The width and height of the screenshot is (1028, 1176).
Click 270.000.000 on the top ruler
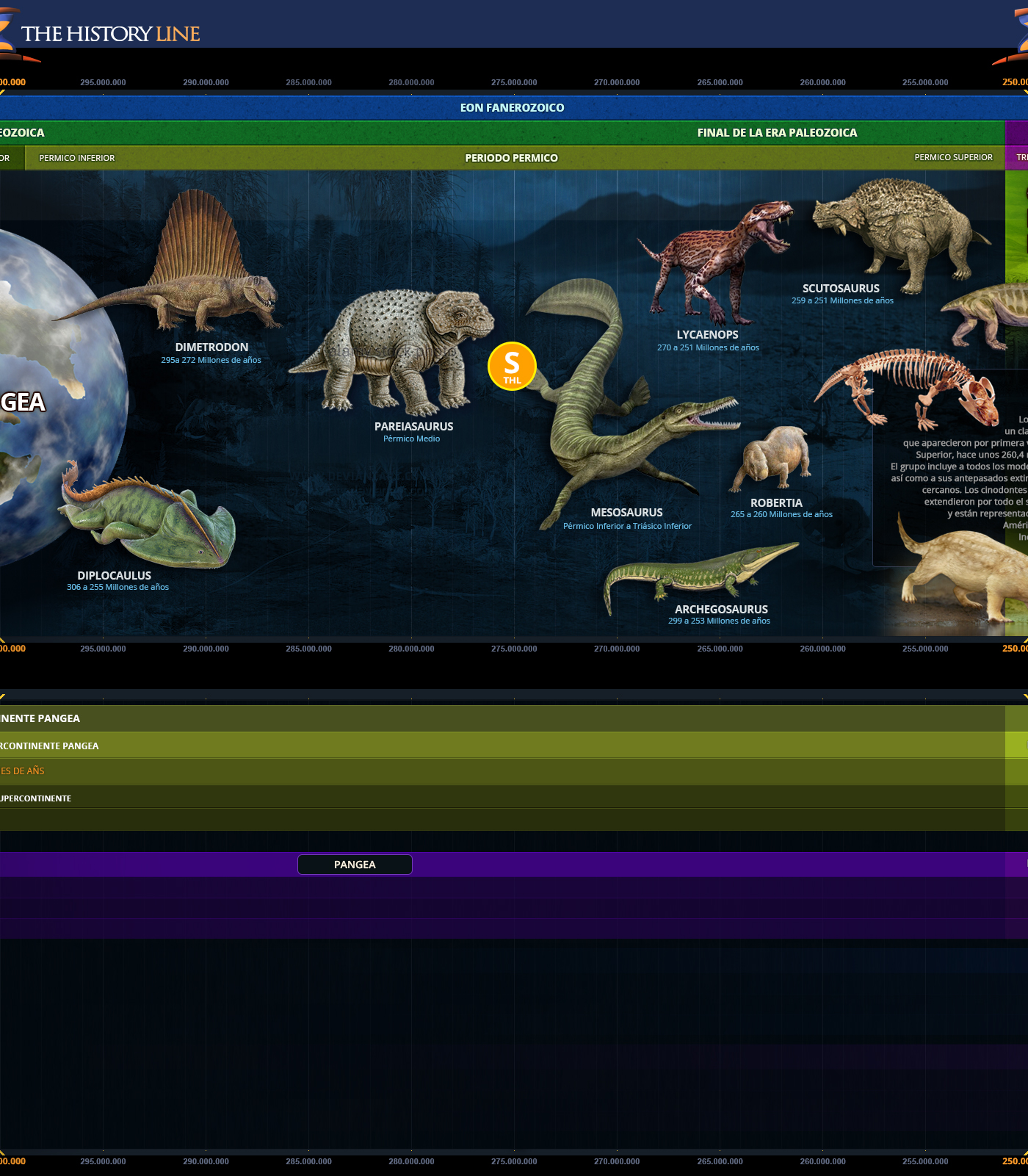click(617, 82)
